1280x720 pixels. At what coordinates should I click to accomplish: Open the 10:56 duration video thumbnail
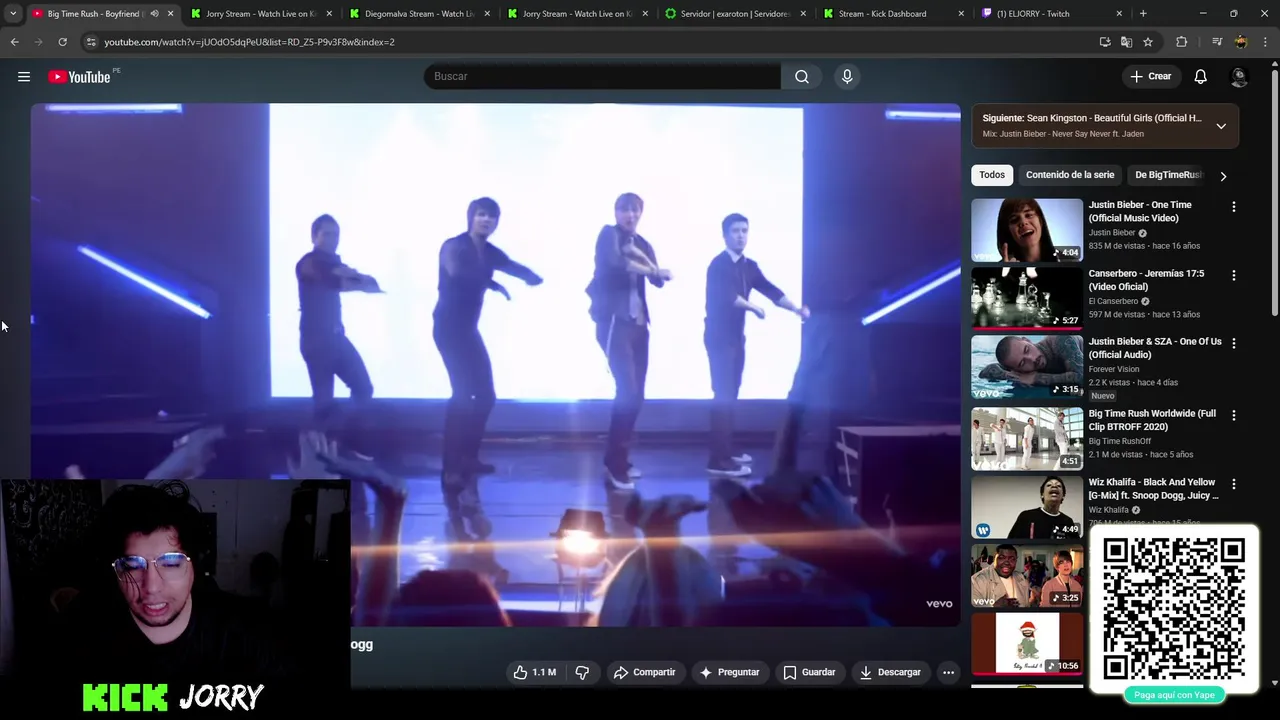pyautogui.click(x=1027, y=643)
